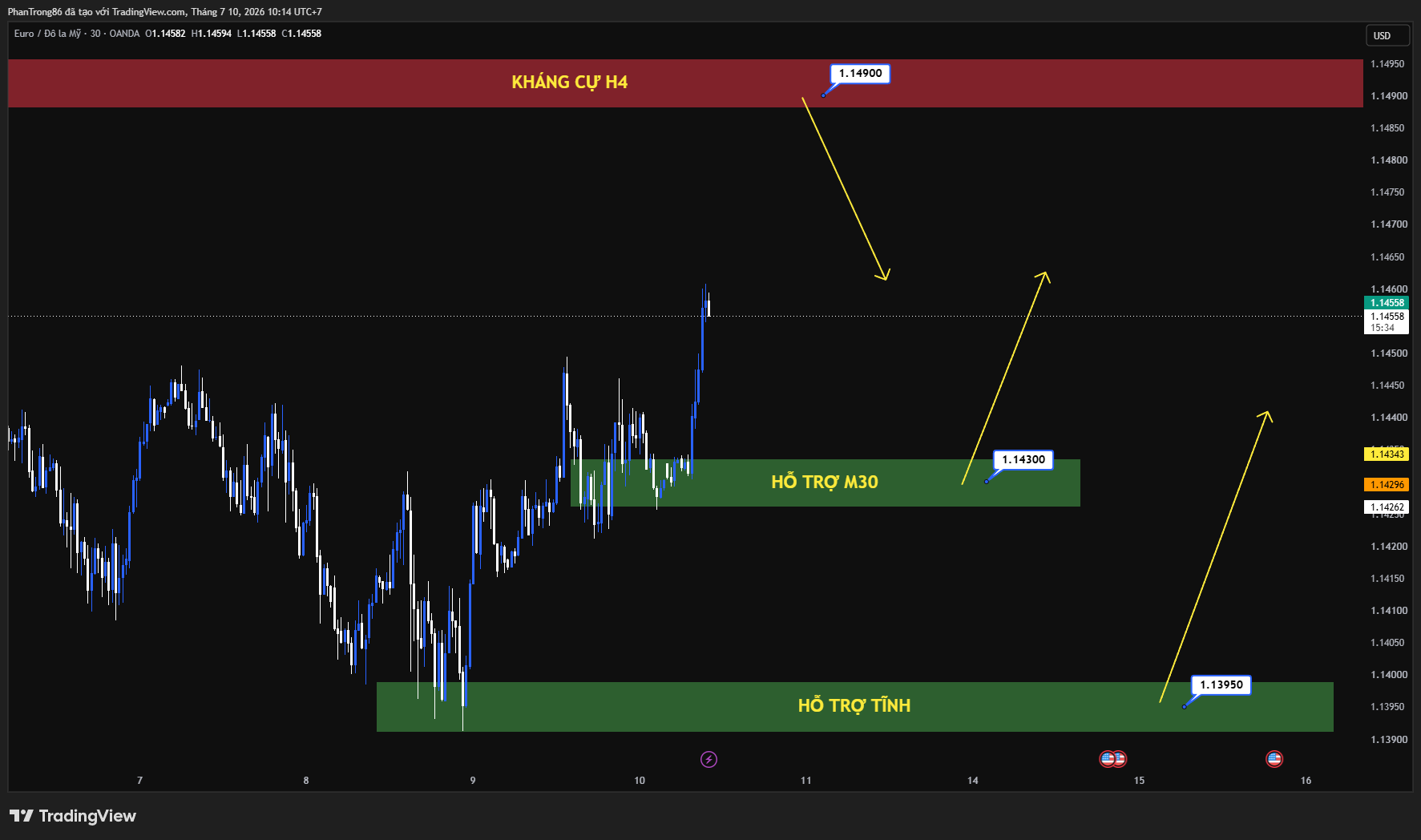1421x840 pixels.
Task: Click the date label 16 on time axis
Action: [1306, 781]
